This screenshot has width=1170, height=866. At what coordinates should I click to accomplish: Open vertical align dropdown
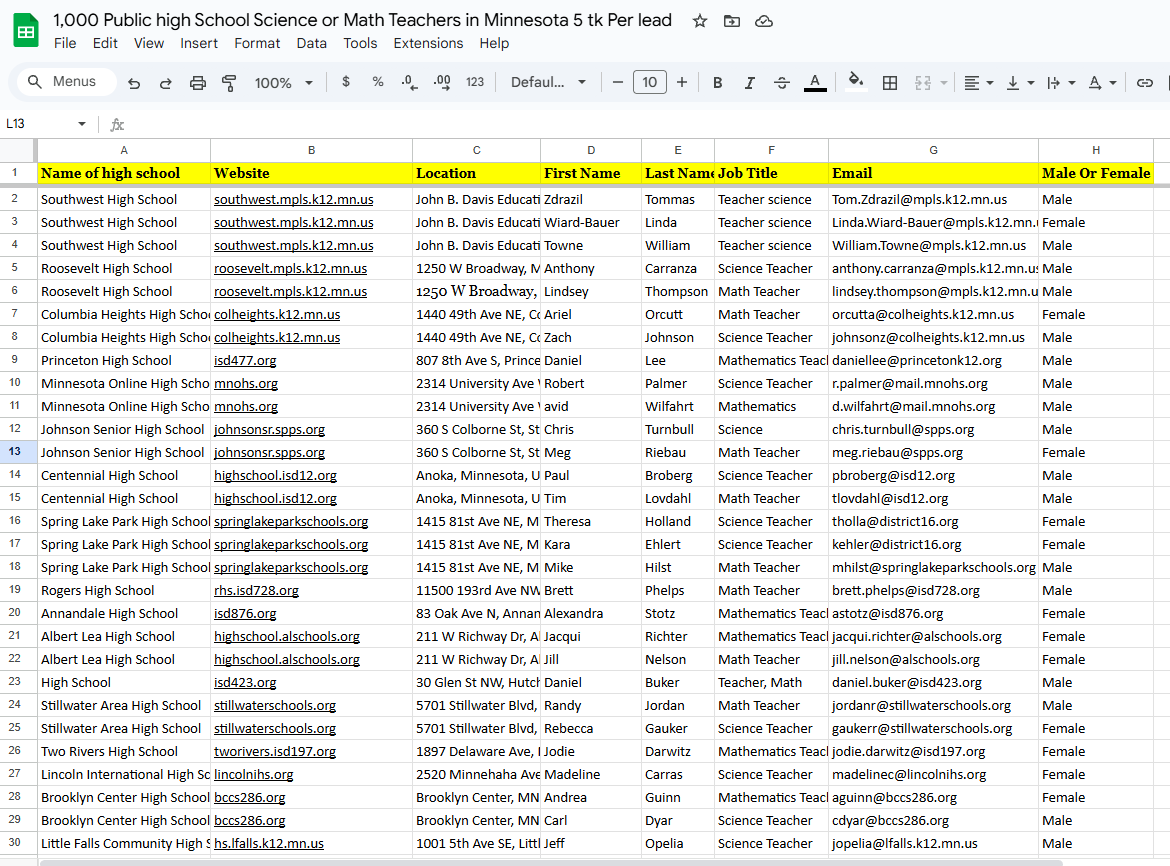[1019, 83]
